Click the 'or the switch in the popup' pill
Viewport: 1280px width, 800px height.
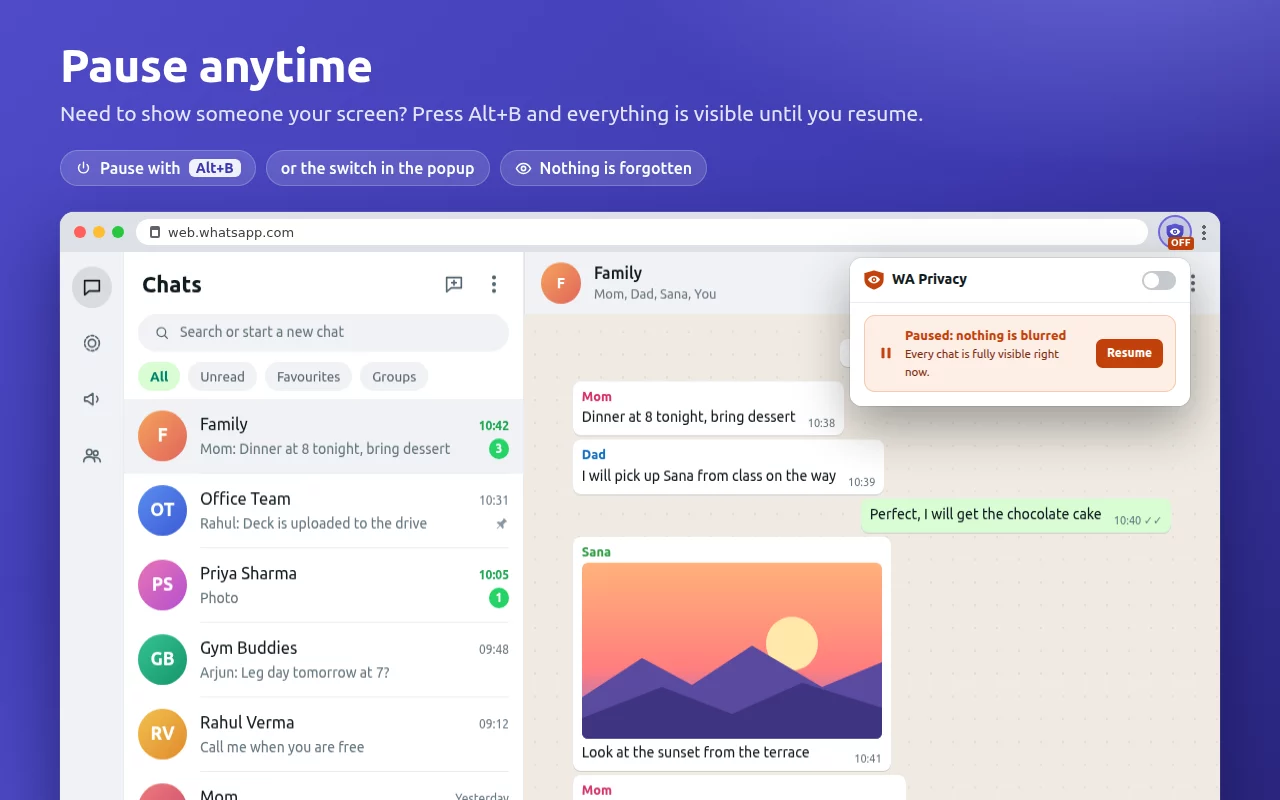click(x=378, y=168)
